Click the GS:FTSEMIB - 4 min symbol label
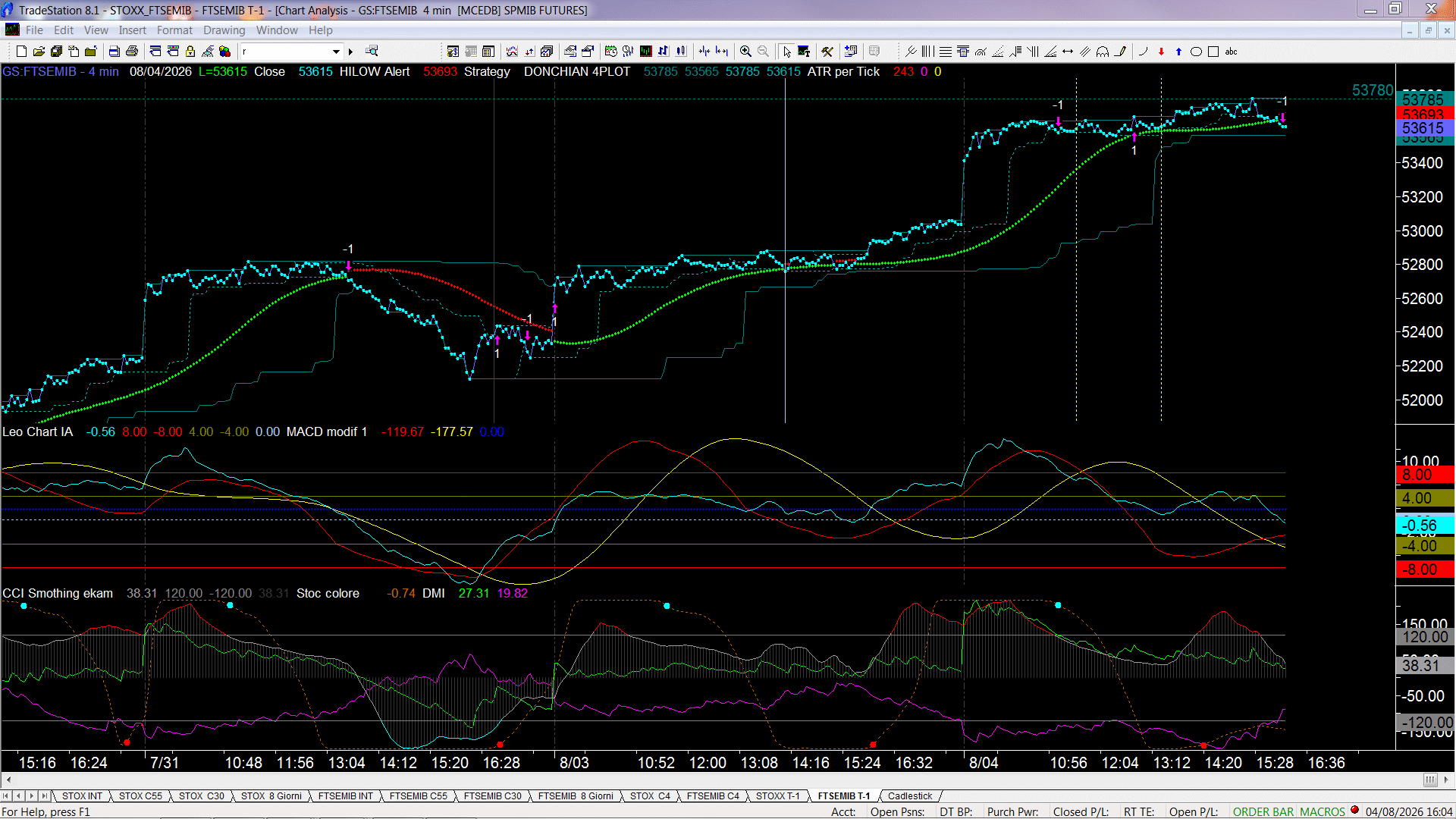 (61, 71)
